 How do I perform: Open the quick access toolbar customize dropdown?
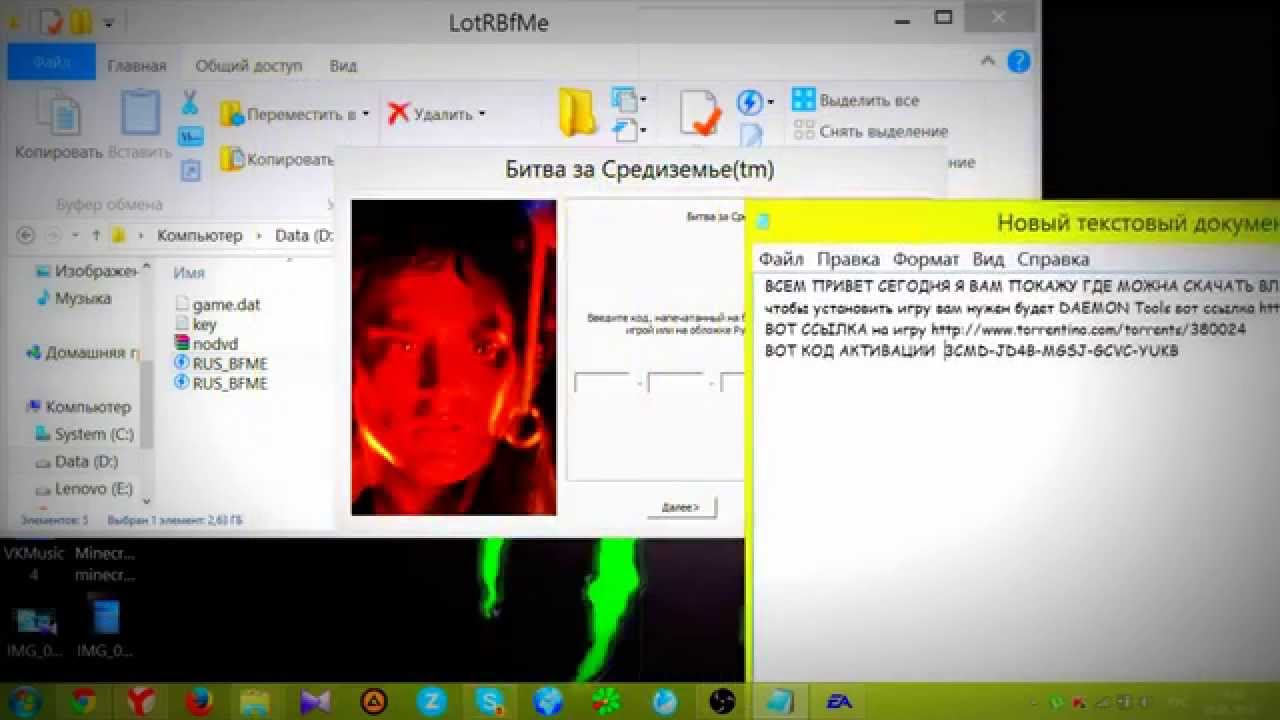click(x=108, y=22)
